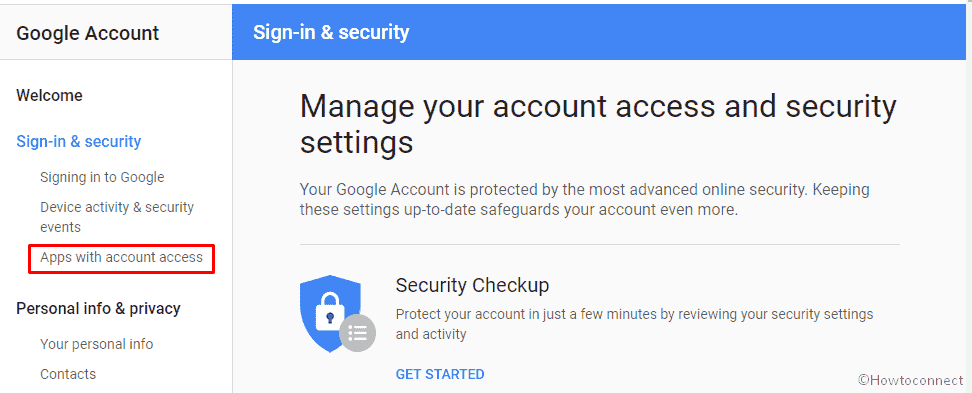This screenshot has height=393, width=972.
Task: Click the Google Account title
Action: point(87,33)
